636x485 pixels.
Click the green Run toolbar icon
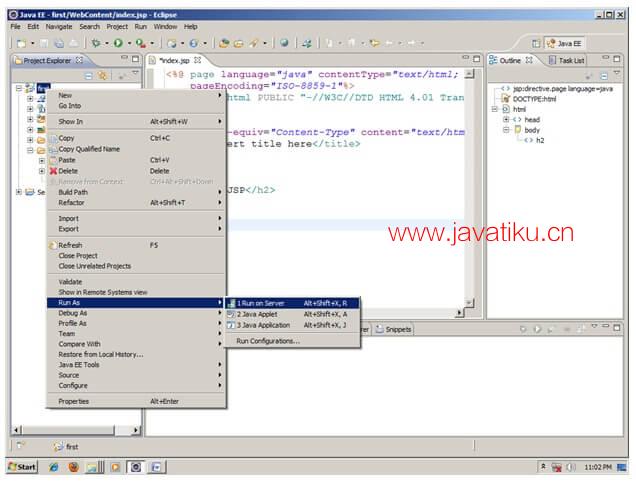118,43
